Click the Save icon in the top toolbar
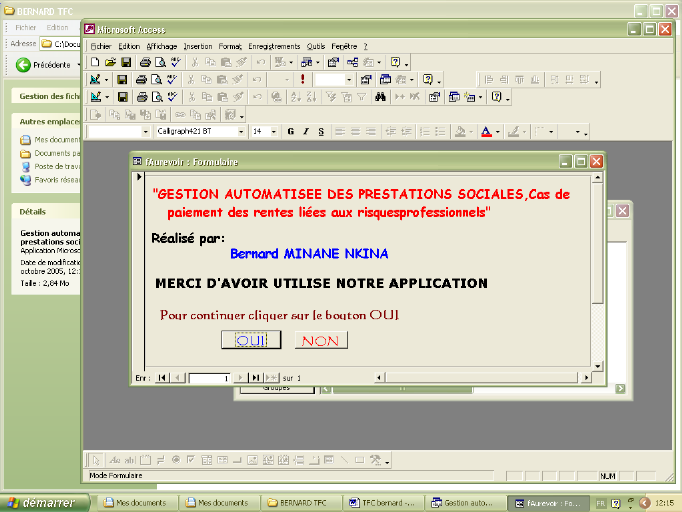The width and height of the screenshot is (682, 512). [x=124, y=62]
